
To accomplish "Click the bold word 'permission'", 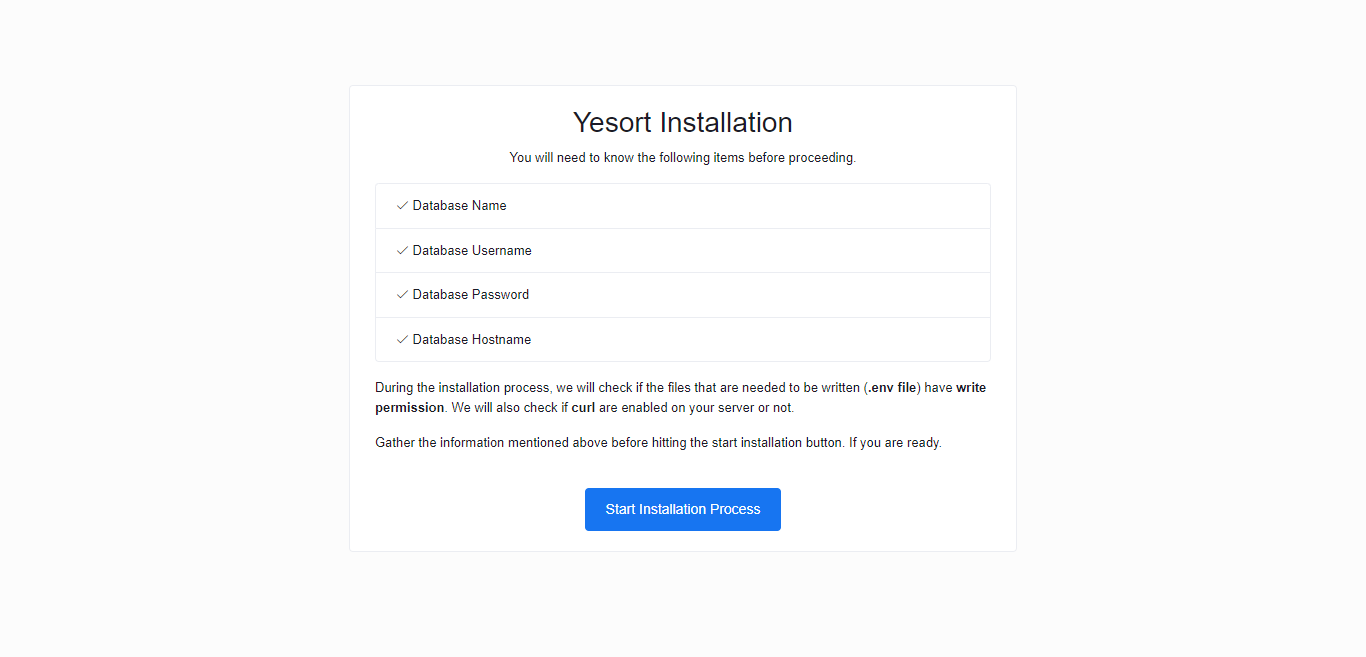I will click(409, 408).
